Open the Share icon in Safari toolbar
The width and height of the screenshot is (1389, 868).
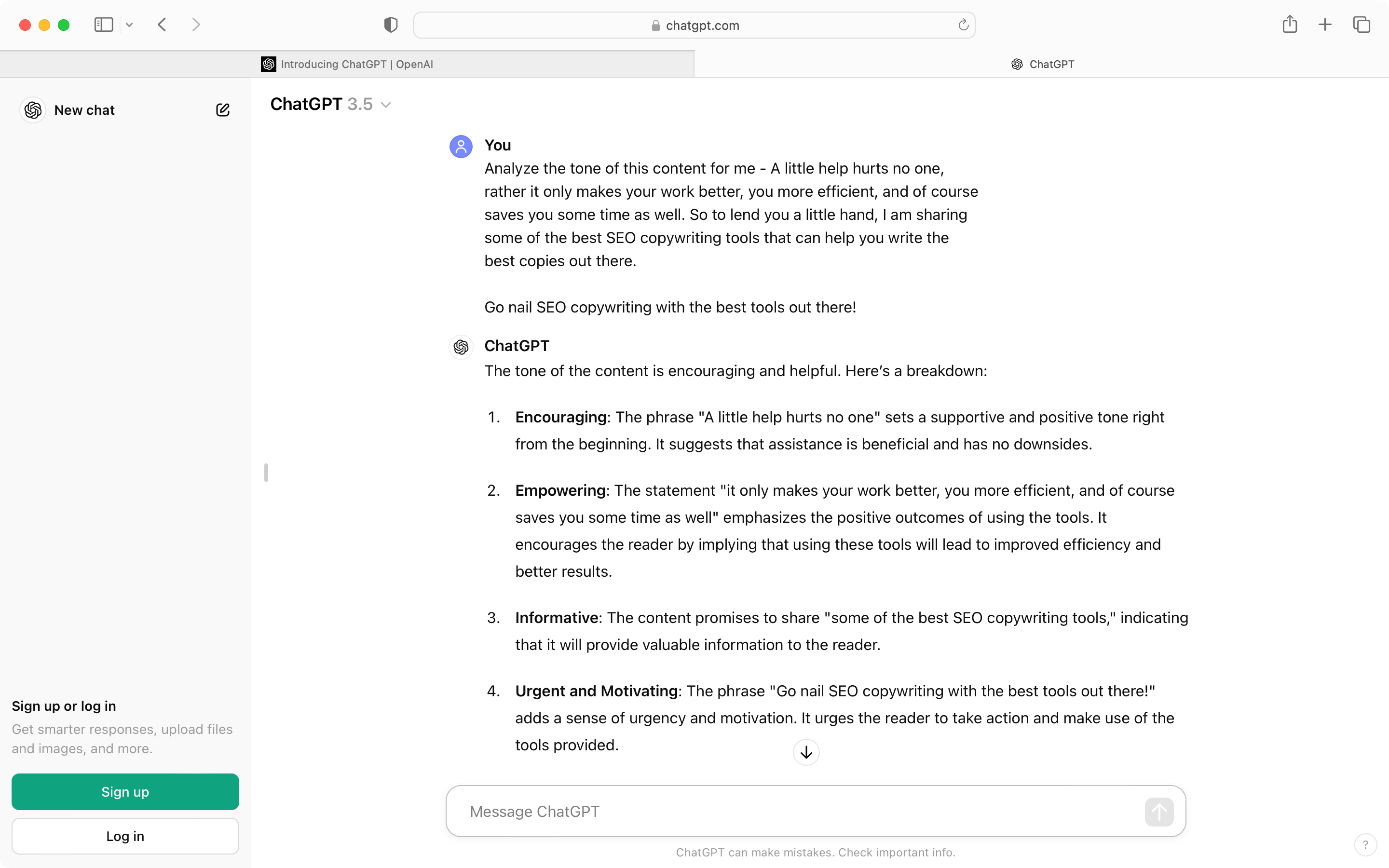[1290, 24]
